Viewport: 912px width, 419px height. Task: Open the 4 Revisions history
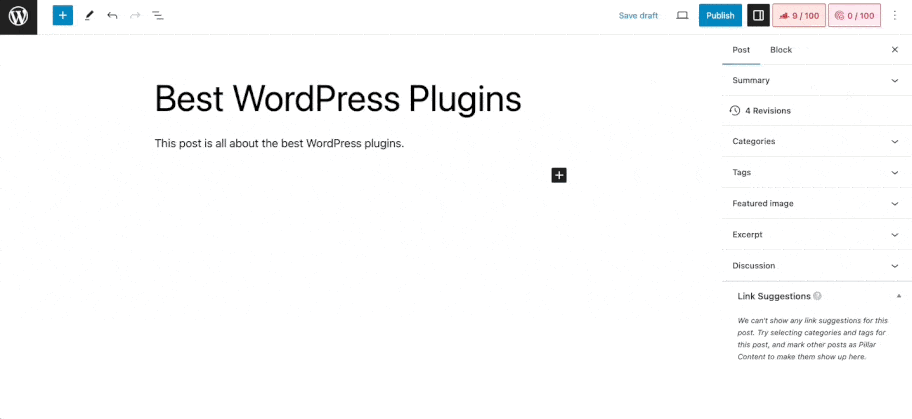coord(767,110)
